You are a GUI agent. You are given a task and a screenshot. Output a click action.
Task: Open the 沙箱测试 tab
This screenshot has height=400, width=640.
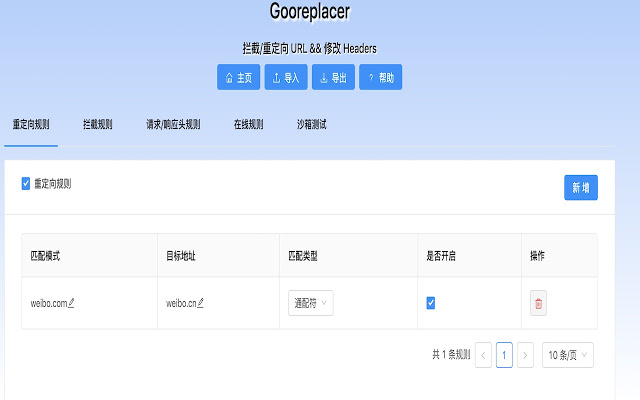point(311,124)
